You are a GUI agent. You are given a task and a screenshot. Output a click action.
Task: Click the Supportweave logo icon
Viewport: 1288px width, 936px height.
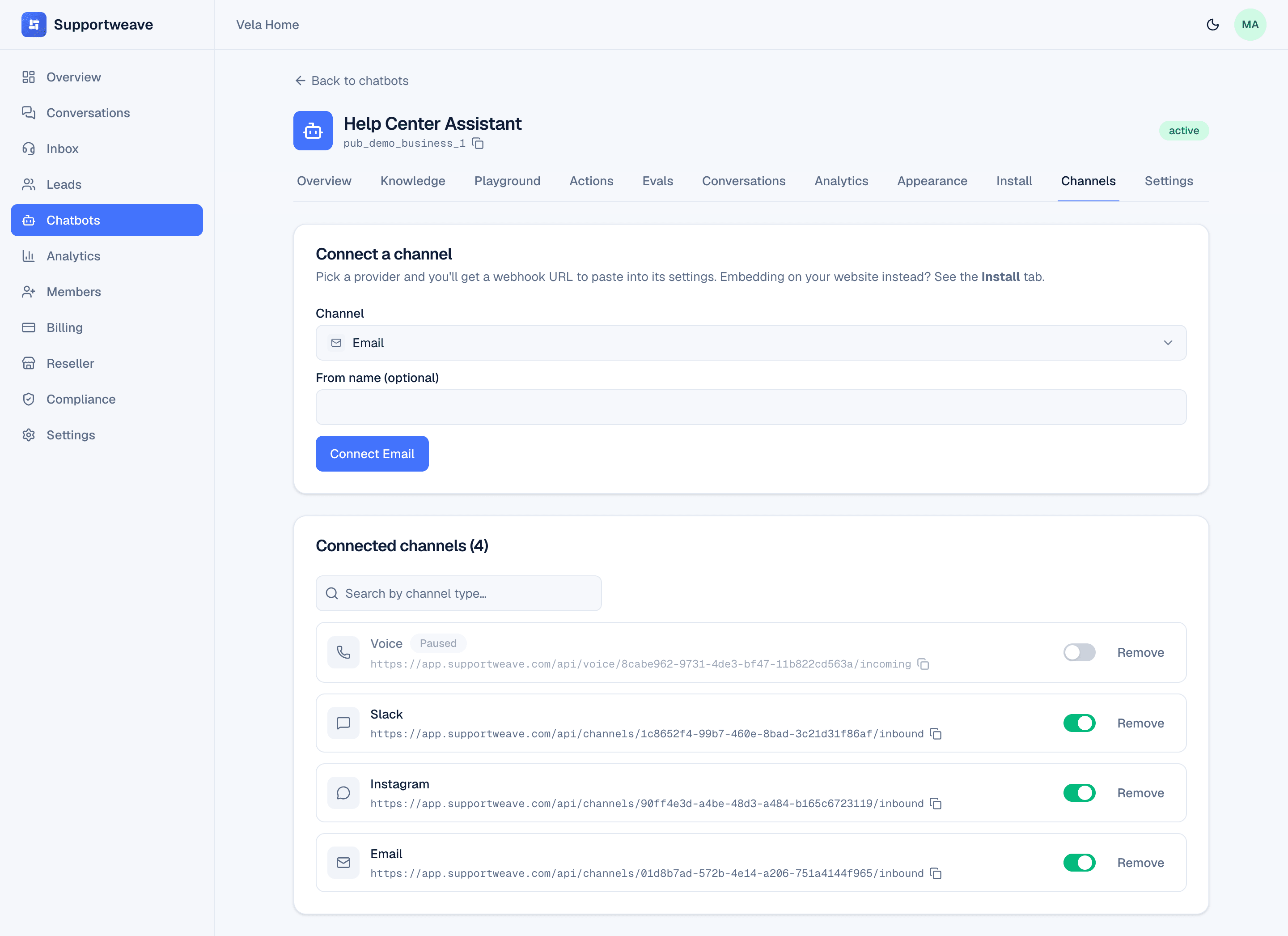[x=34, y=25]
